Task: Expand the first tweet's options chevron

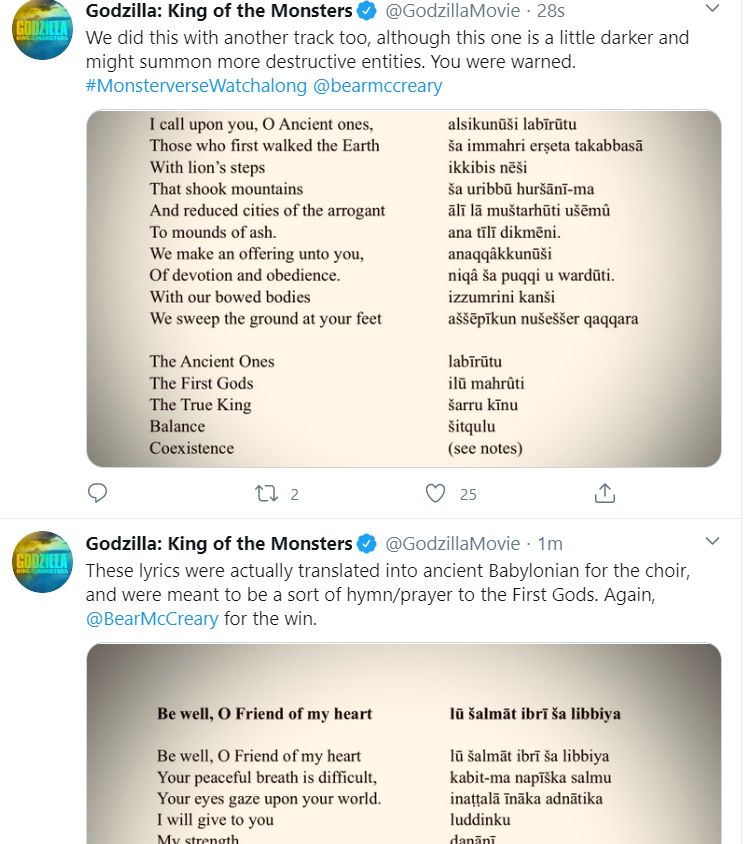Action: pyautogui.click(x=712, y=8)
